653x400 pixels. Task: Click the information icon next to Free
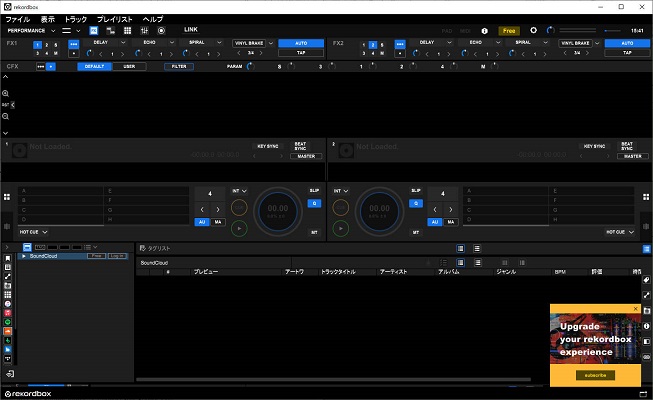(484, 31)
